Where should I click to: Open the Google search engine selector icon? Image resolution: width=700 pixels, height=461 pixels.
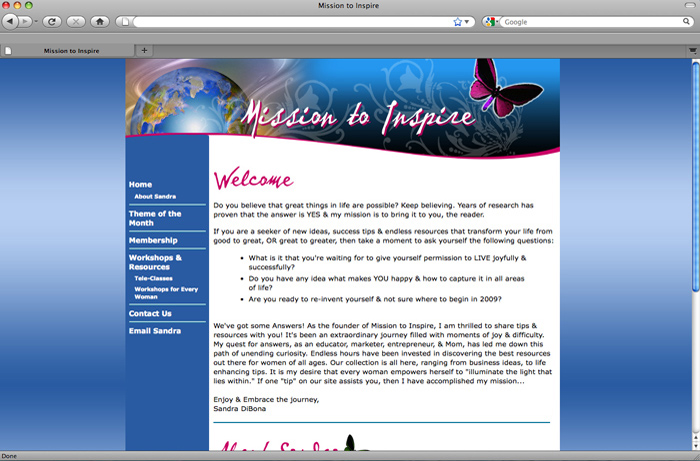491,21
